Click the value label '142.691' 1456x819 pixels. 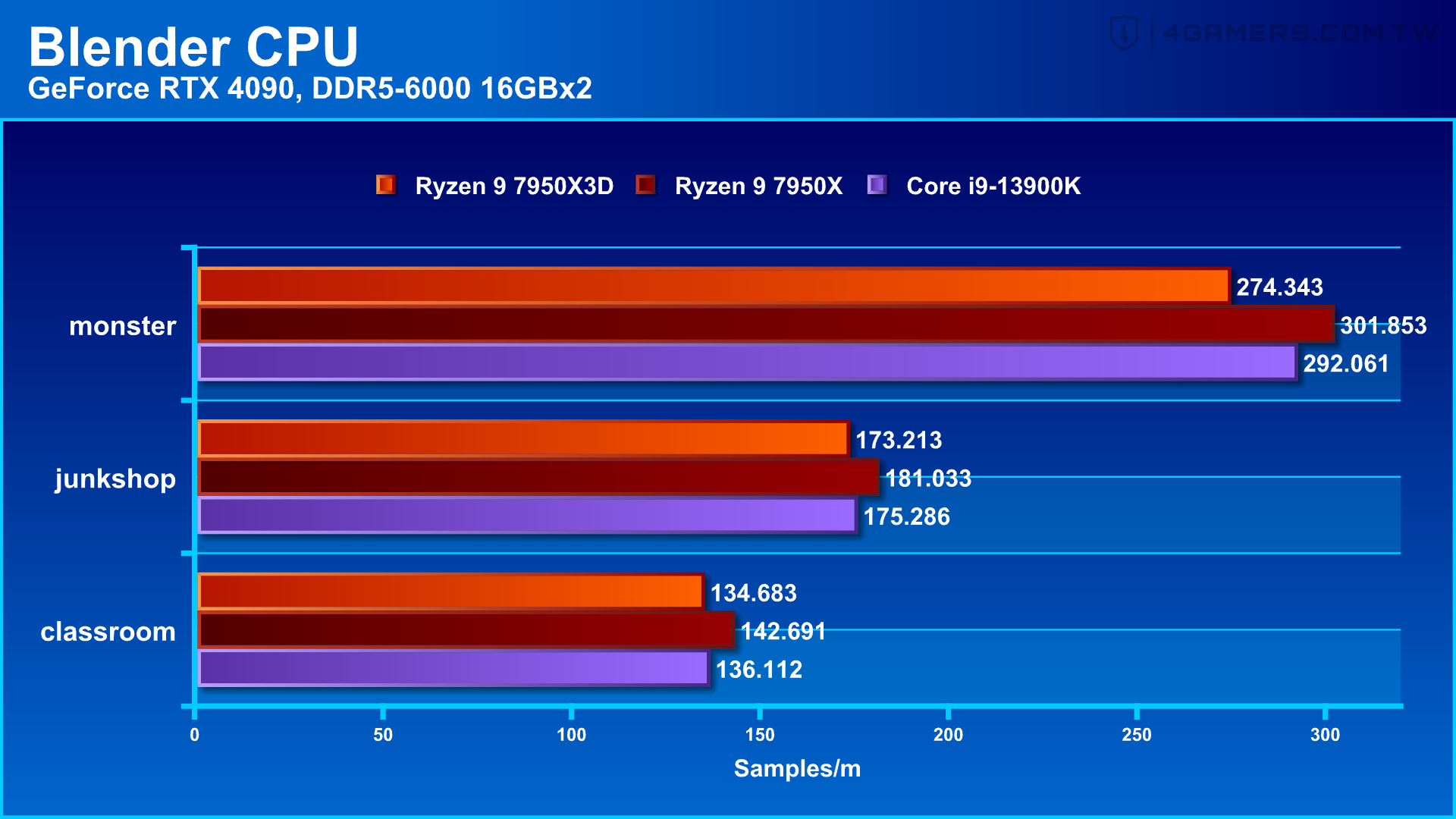click(783, 632)
